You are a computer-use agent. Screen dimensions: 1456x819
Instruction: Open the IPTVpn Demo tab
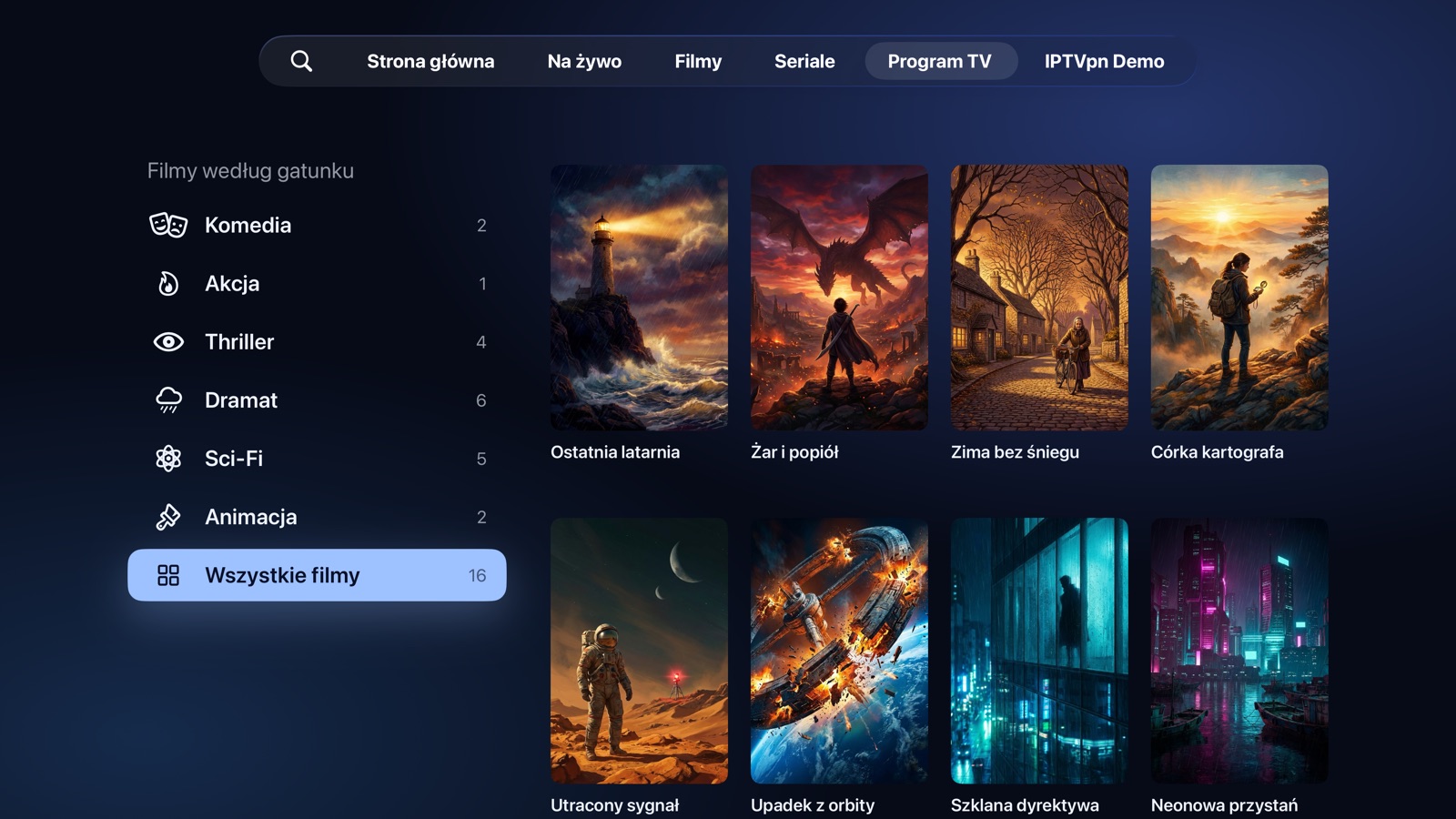tap(1104, 61)
